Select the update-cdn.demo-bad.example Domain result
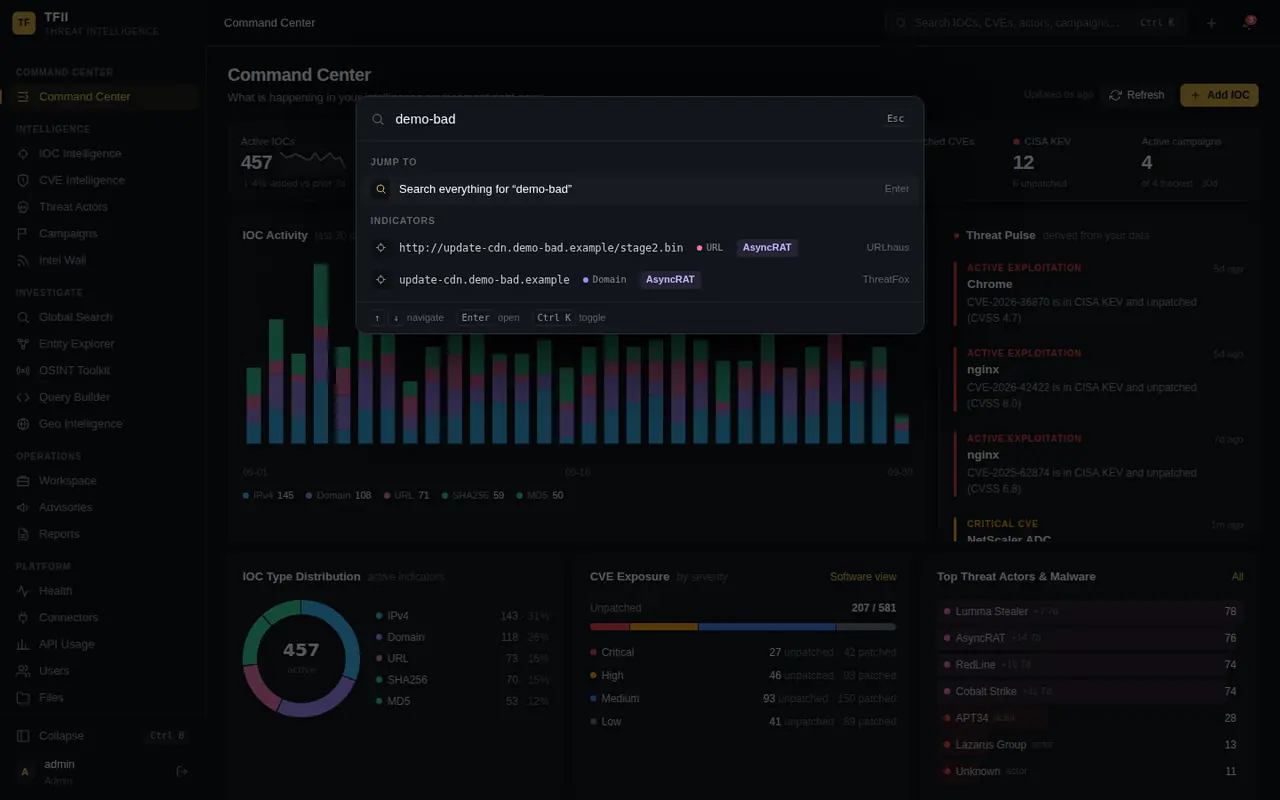The width and height of the screenshot is (1280, 800). (x=640, y=280)
